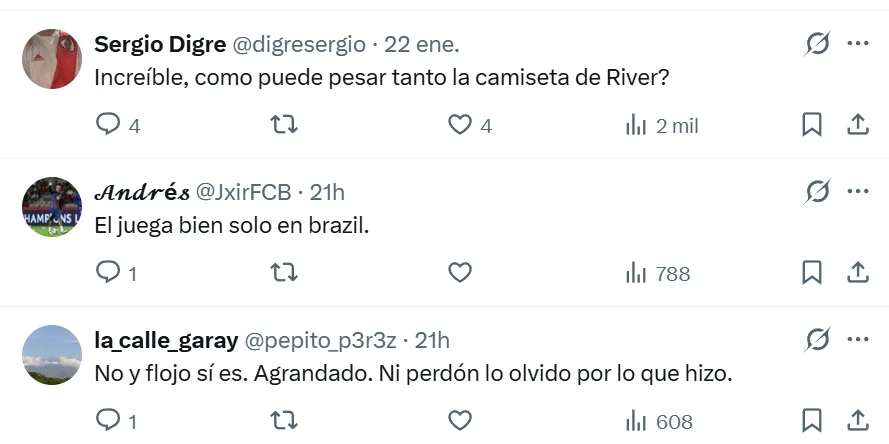
Task: Share la_calle_garay's tweet
Action: [857, 421]
